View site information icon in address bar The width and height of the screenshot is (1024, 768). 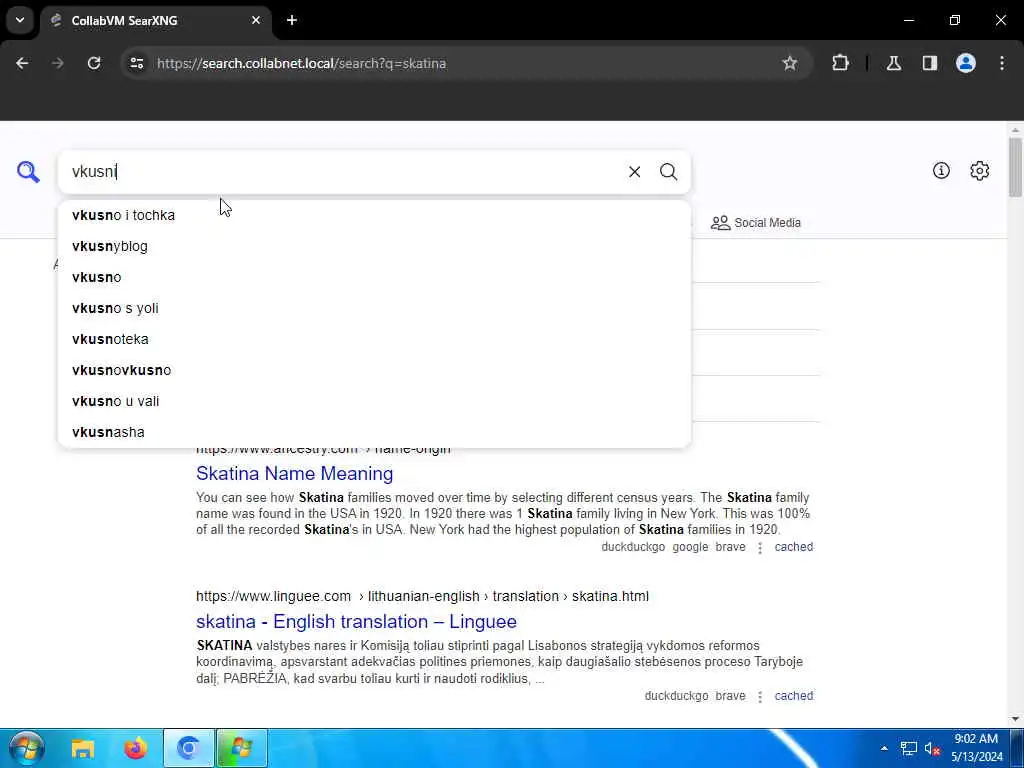tap(136, 63)
